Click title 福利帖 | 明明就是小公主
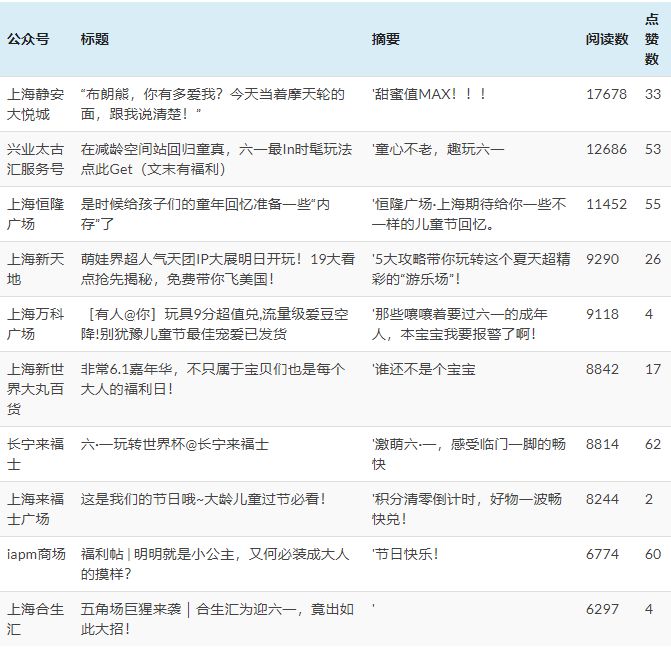 (215, 564)
